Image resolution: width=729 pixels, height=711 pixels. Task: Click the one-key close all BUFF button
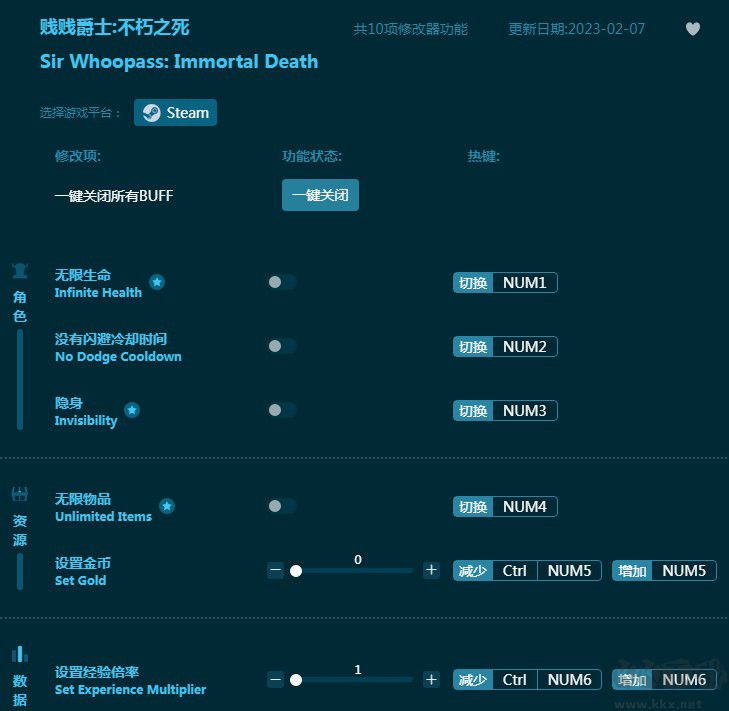tap(320, 195)
